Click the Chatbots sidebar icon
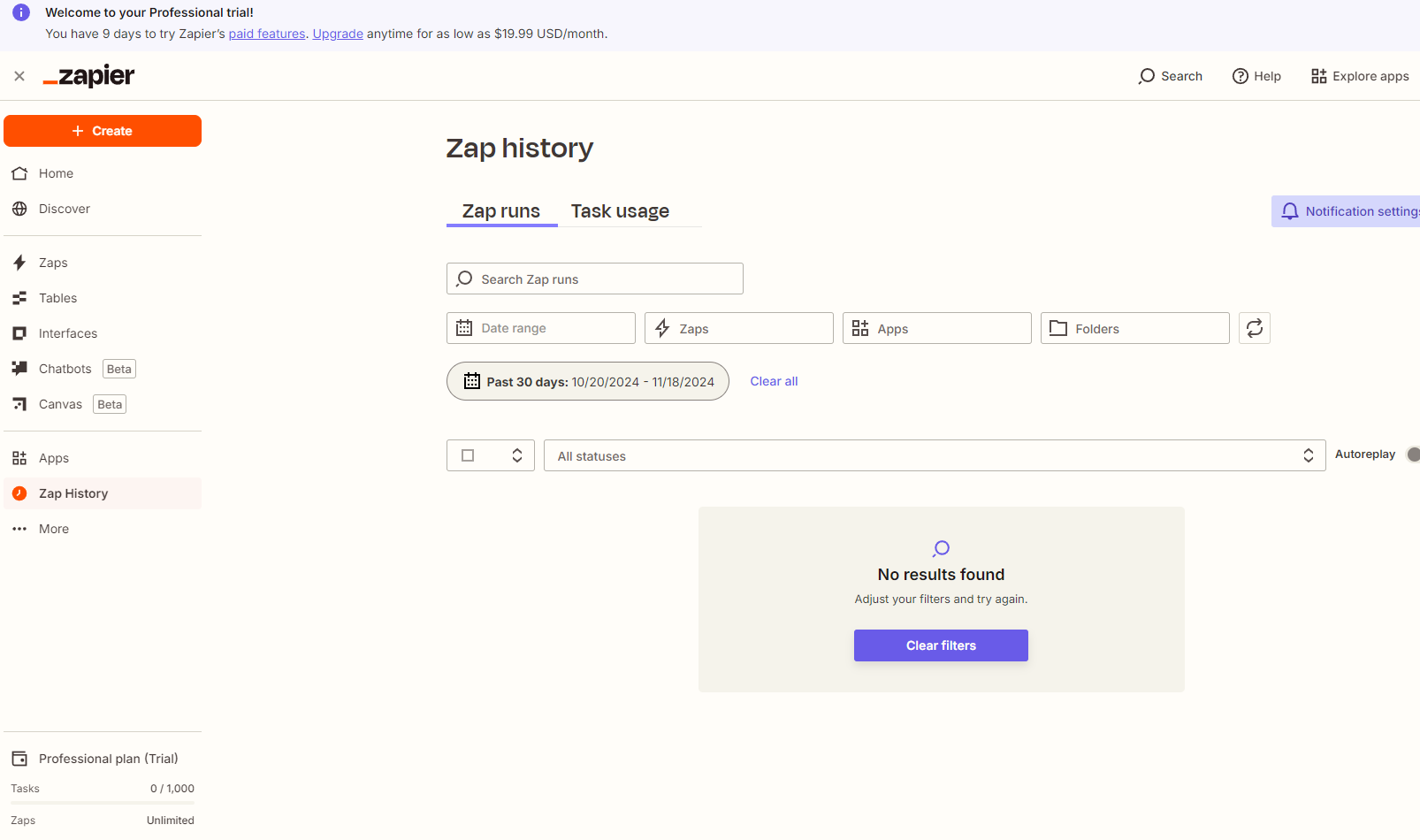 19,369
